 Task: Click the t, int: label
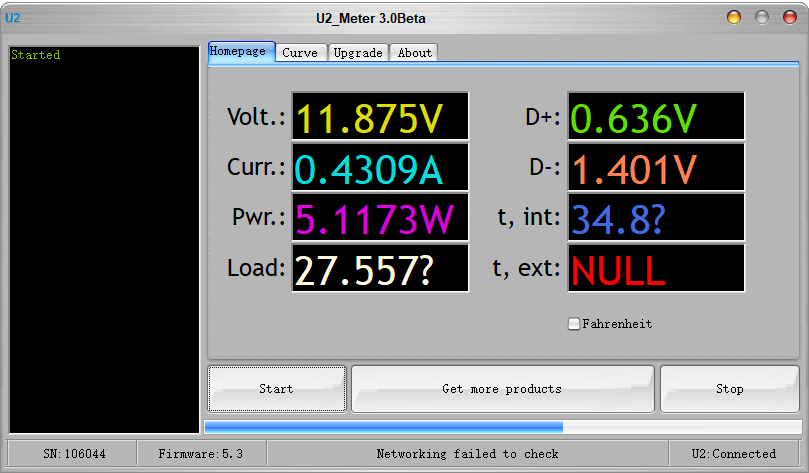pyautogui.click(x=529, y=217)
